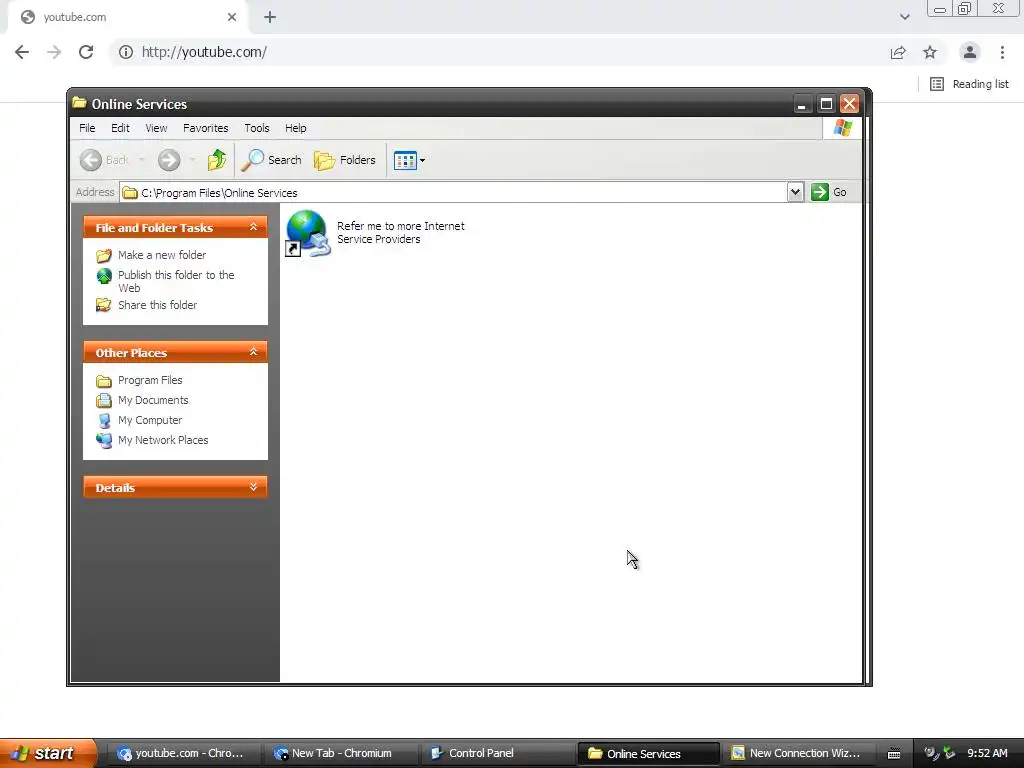Click the green Forward arrow in Explorer
The image size is (1024, 768).
pos(169,160)
